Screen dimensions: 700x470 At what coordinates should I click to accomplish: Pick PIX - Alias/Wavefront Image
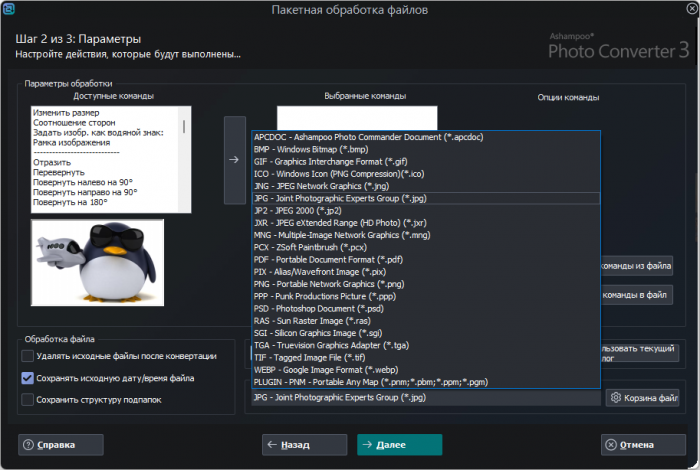426,272
